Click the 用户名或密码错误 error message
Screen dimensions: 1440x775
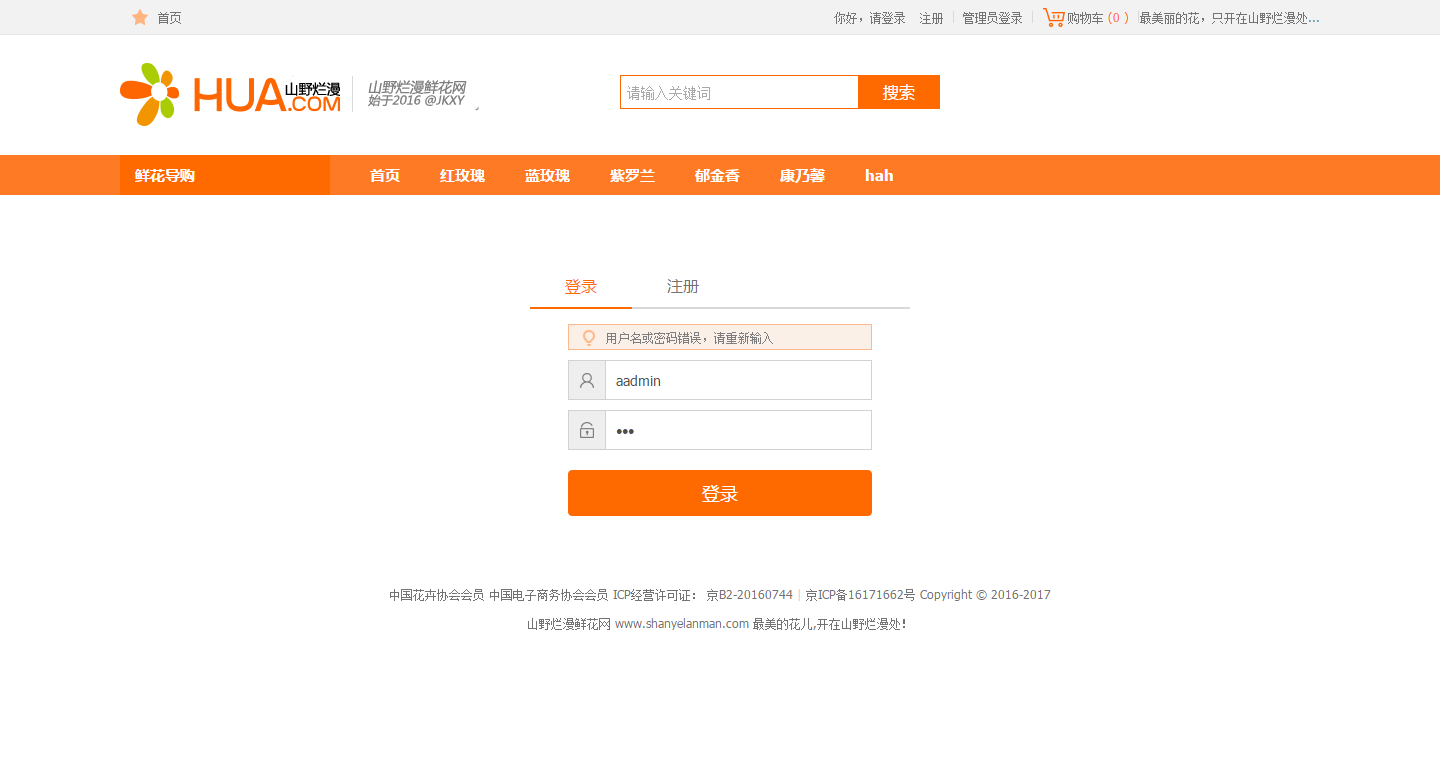pos(689,338)
